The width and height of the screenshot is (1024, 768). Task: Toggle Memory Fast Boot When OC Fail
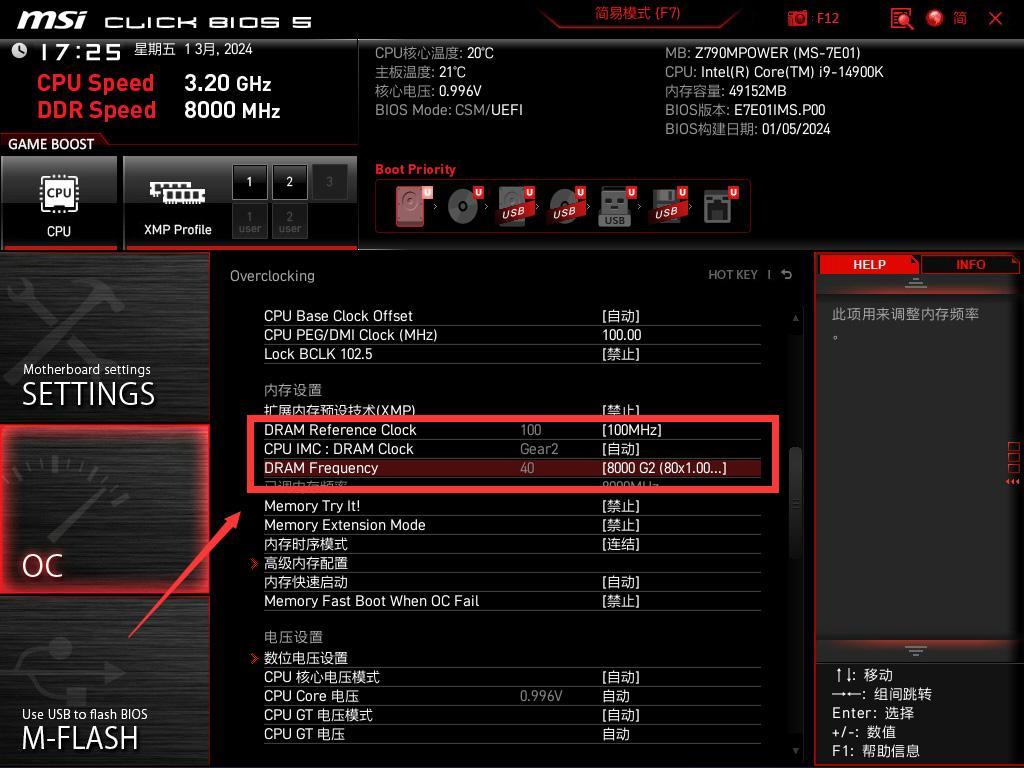point(512,601)
